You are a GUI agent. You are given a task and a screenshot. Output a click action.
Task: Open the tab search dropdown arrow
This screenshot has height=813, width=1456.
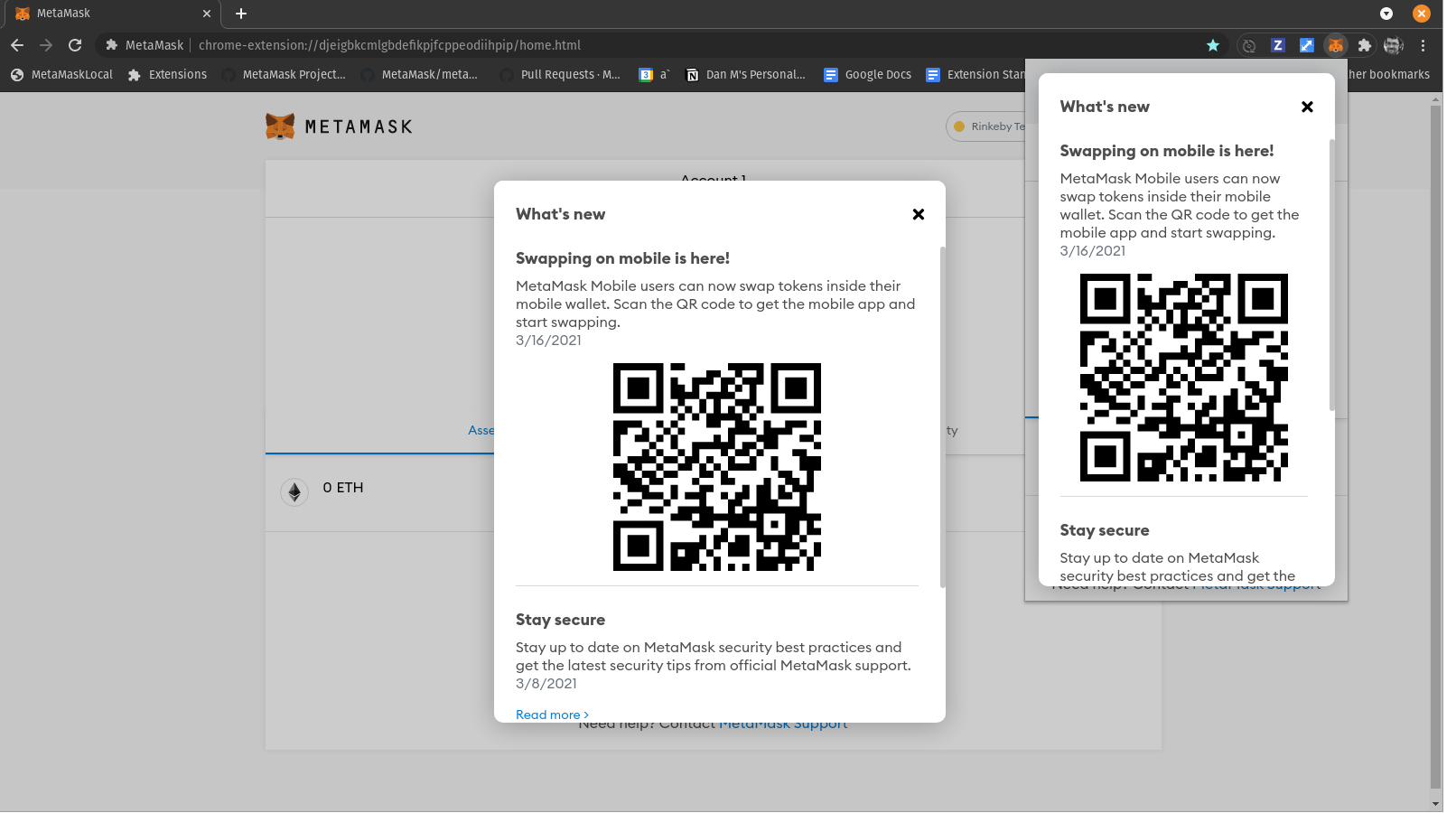[x=1386, y=14]
